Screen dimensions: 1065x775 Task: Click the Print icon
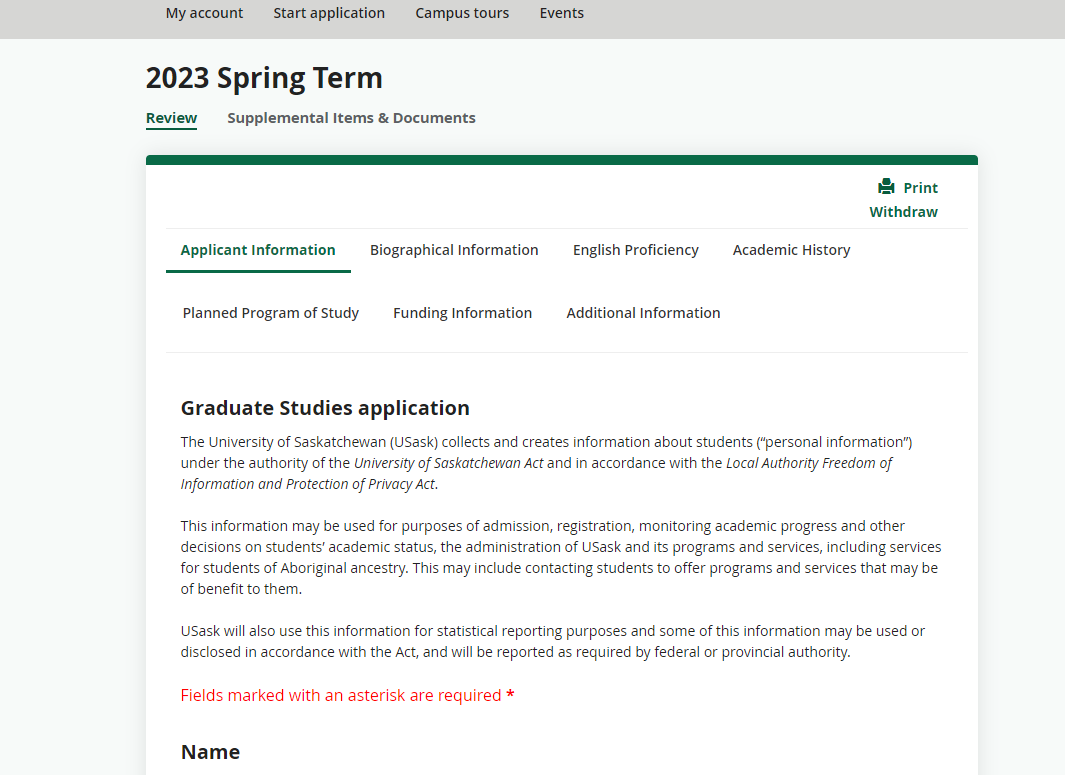886,187
